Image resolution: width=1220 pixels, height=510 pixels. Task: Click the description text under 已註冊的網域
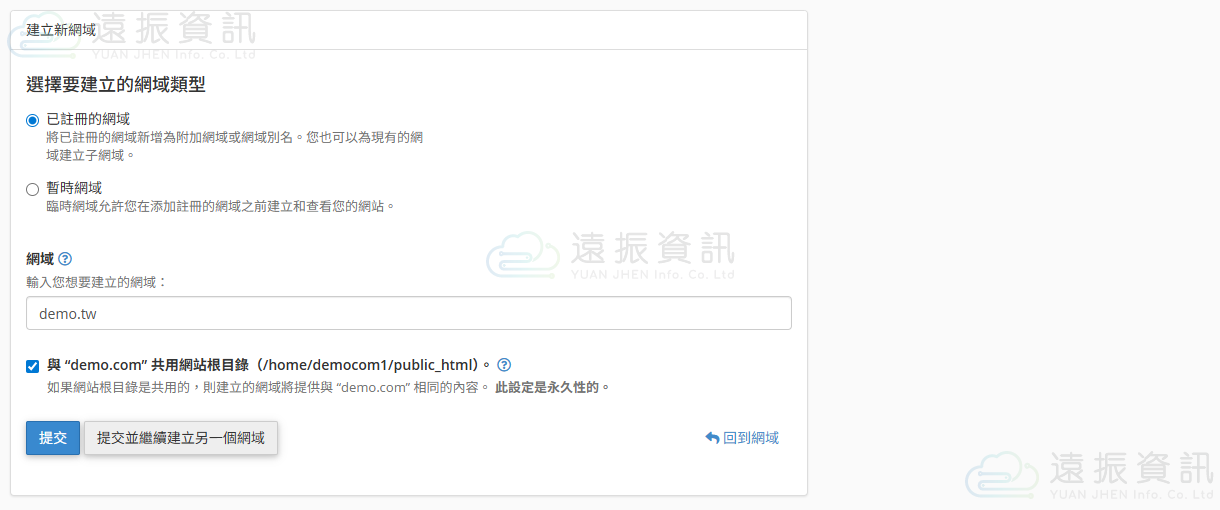tap(234, 138)
